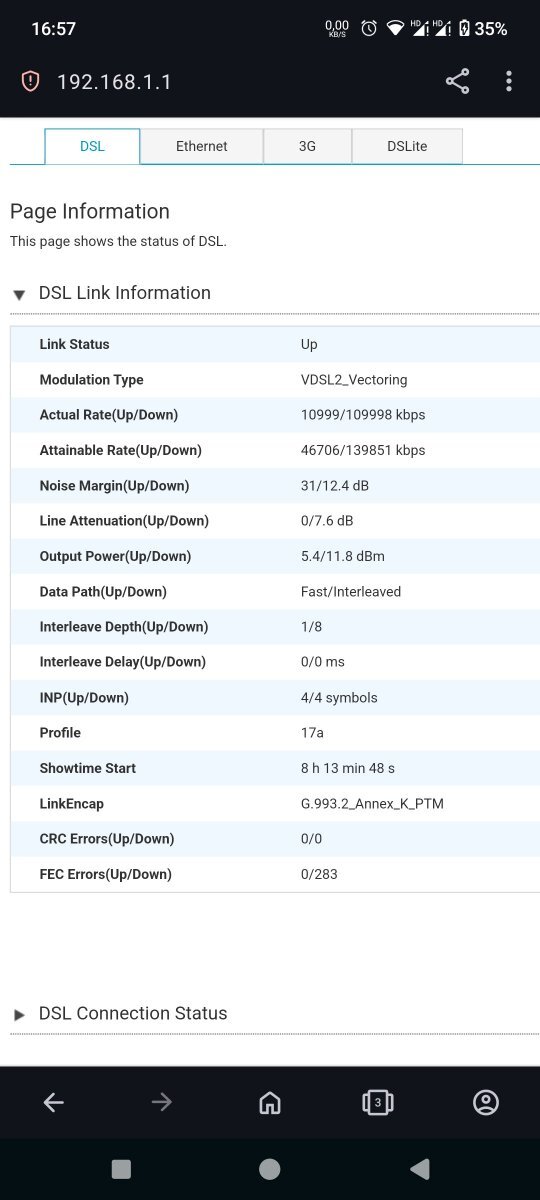Tap the Android recent apps square button

tap(121, 1169)
